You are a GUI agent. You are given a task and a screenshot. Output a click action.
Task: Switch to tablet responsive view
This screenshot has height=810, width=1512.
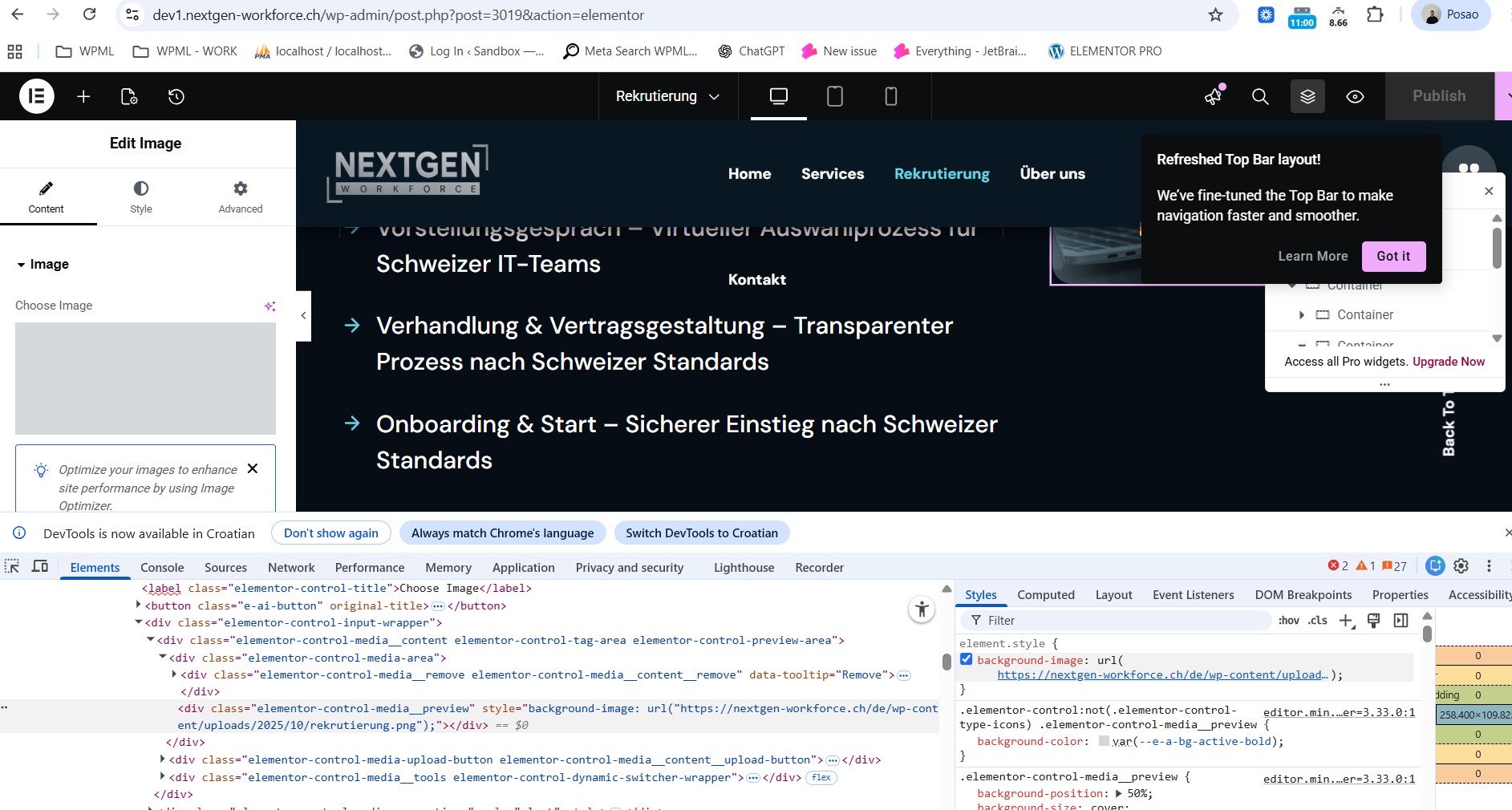point(834,96)
